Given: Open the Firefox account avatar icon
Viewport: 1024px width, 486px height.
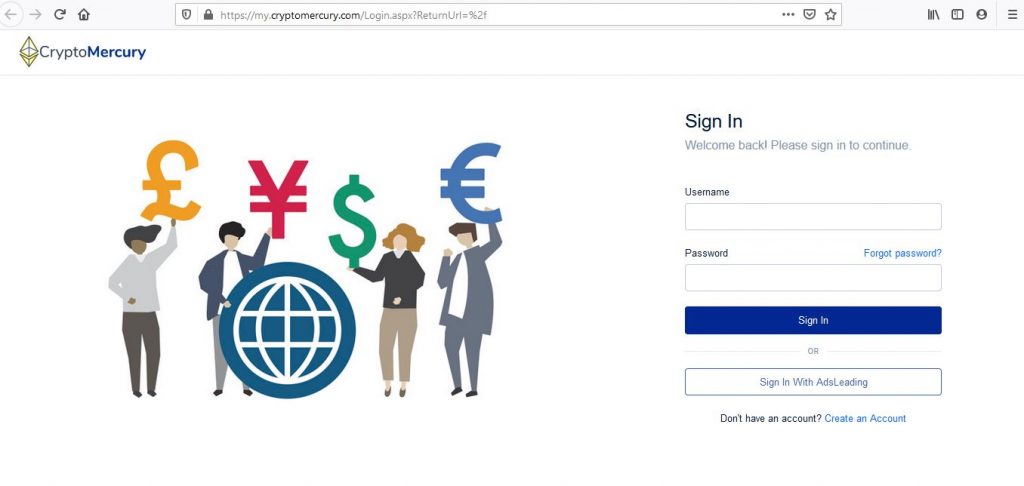Looking at the screenshot, I should (982, 14).
